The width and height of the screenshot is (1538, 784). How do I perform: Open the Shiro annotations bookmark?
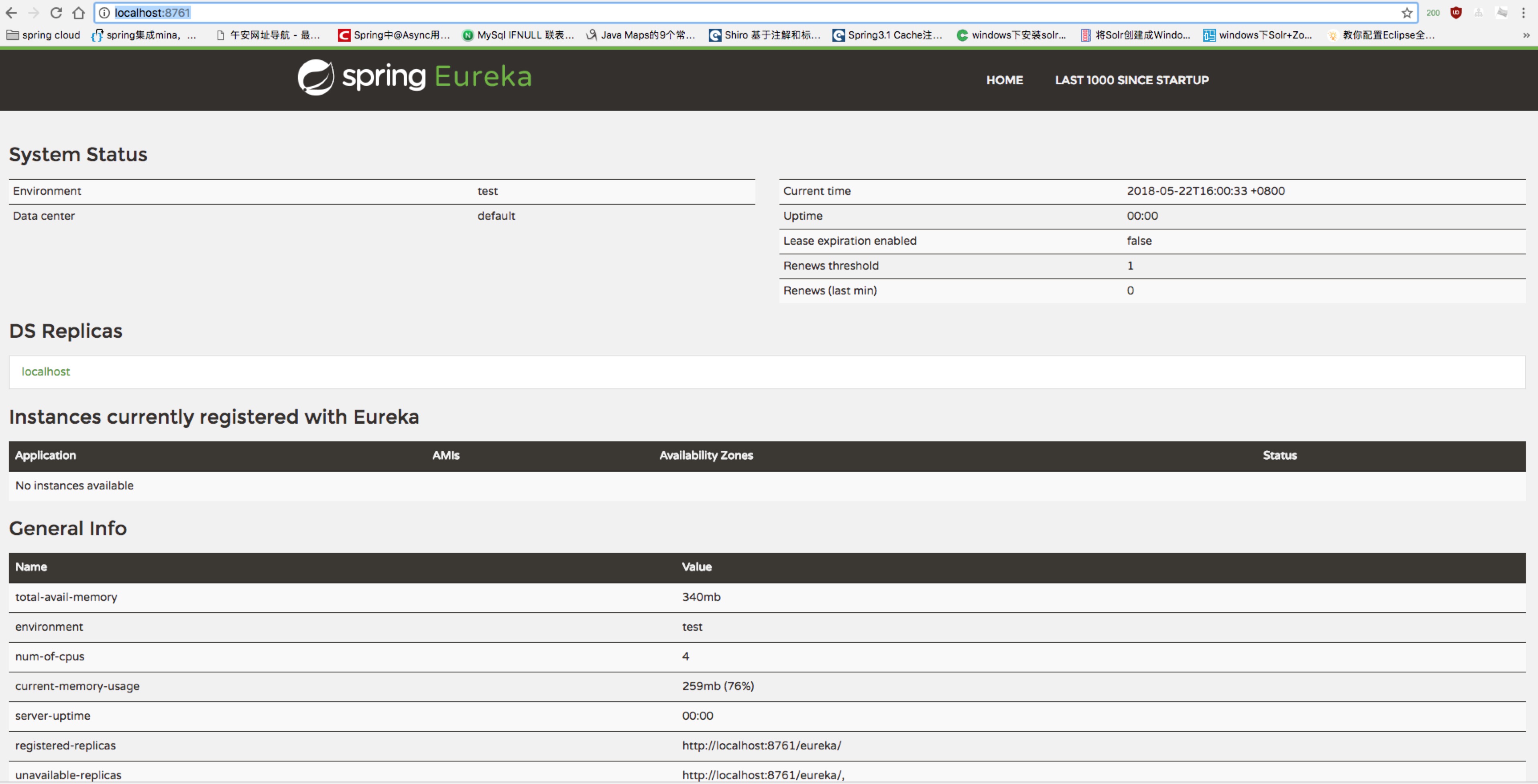[x=765, y=35]
